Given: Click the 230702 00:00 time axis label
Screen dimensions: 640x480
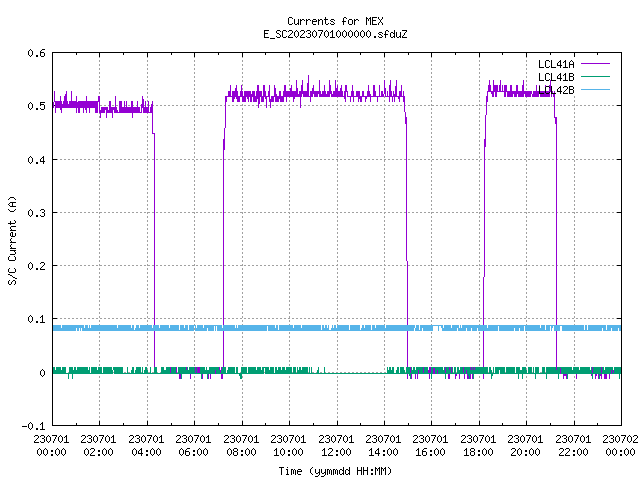Looking at the screenshot, I should (620, 445).
